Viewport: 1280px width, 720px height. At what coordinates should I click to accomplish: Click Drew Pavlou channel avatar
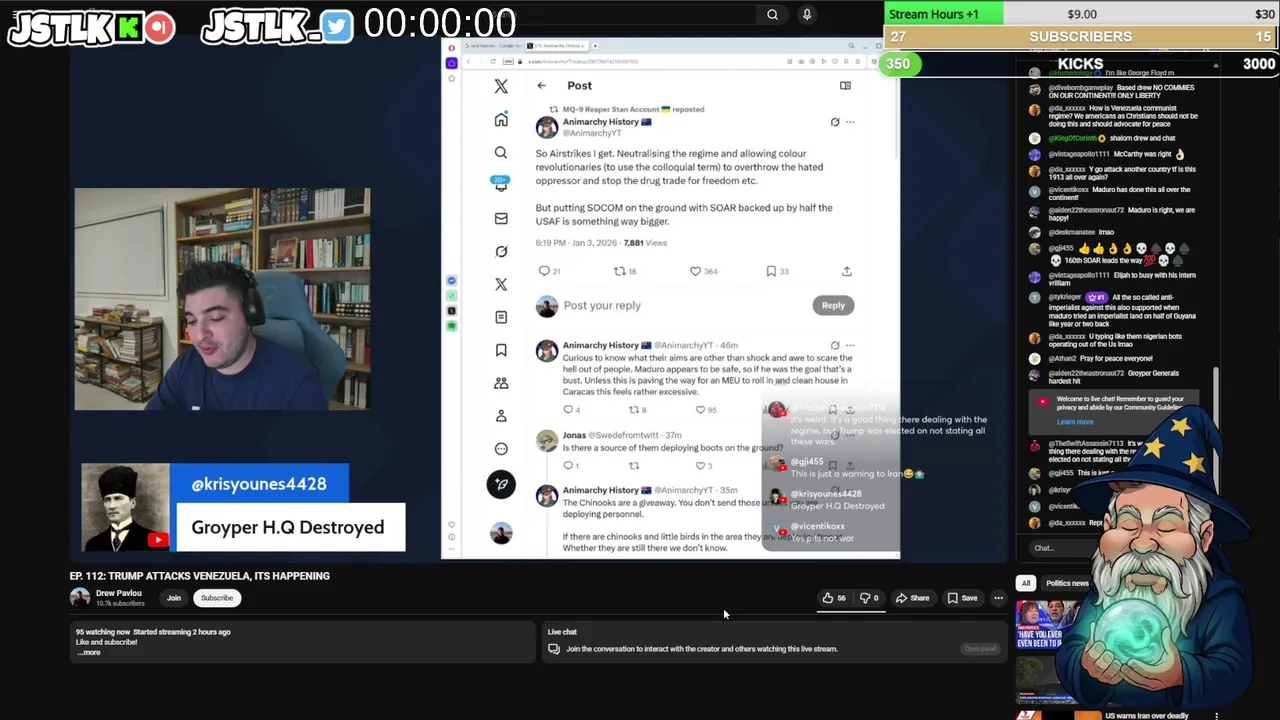click(80, 598)
